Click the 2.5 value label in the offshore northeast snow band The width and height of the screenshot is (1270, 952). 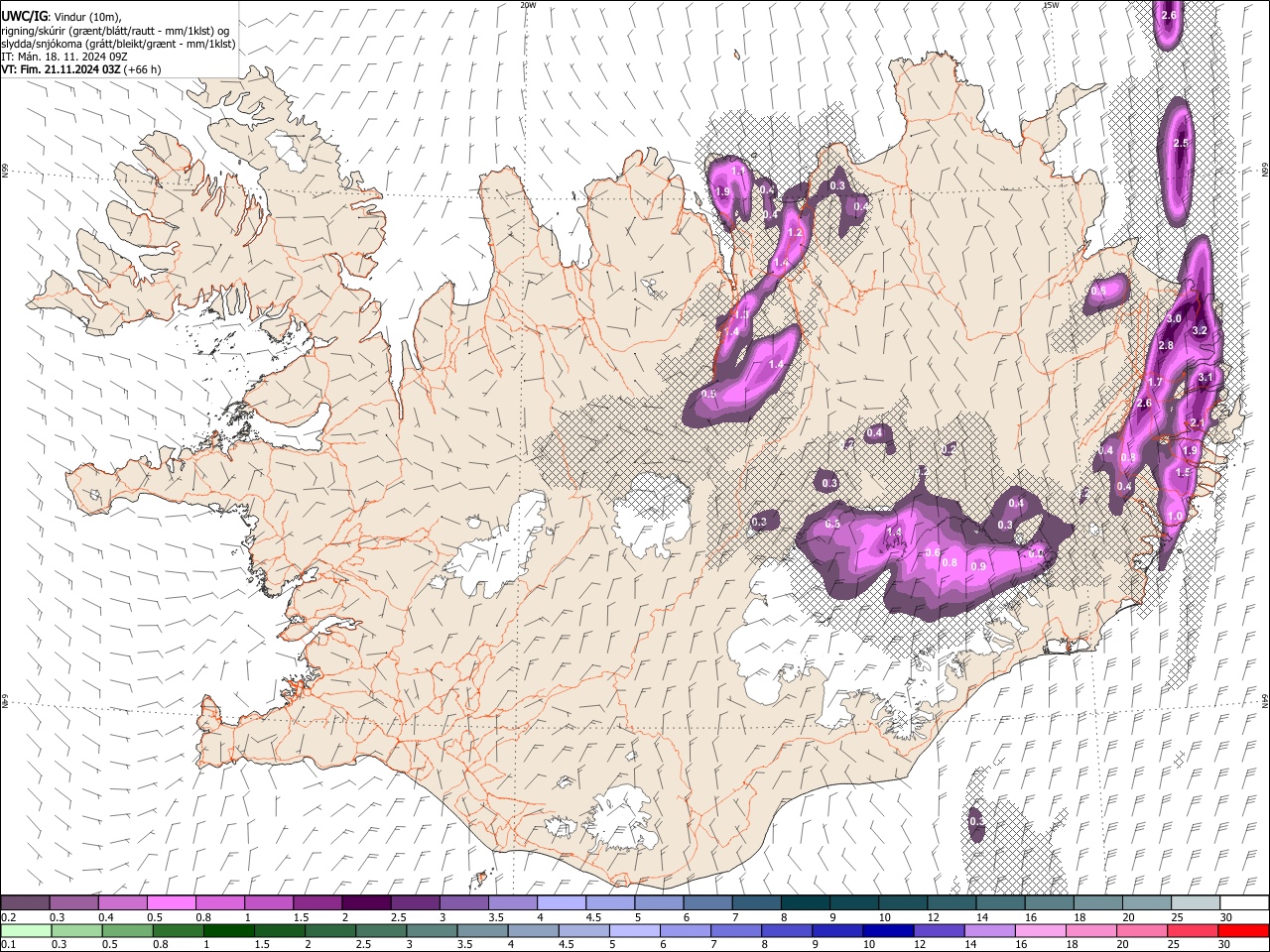pos(1181,144)
